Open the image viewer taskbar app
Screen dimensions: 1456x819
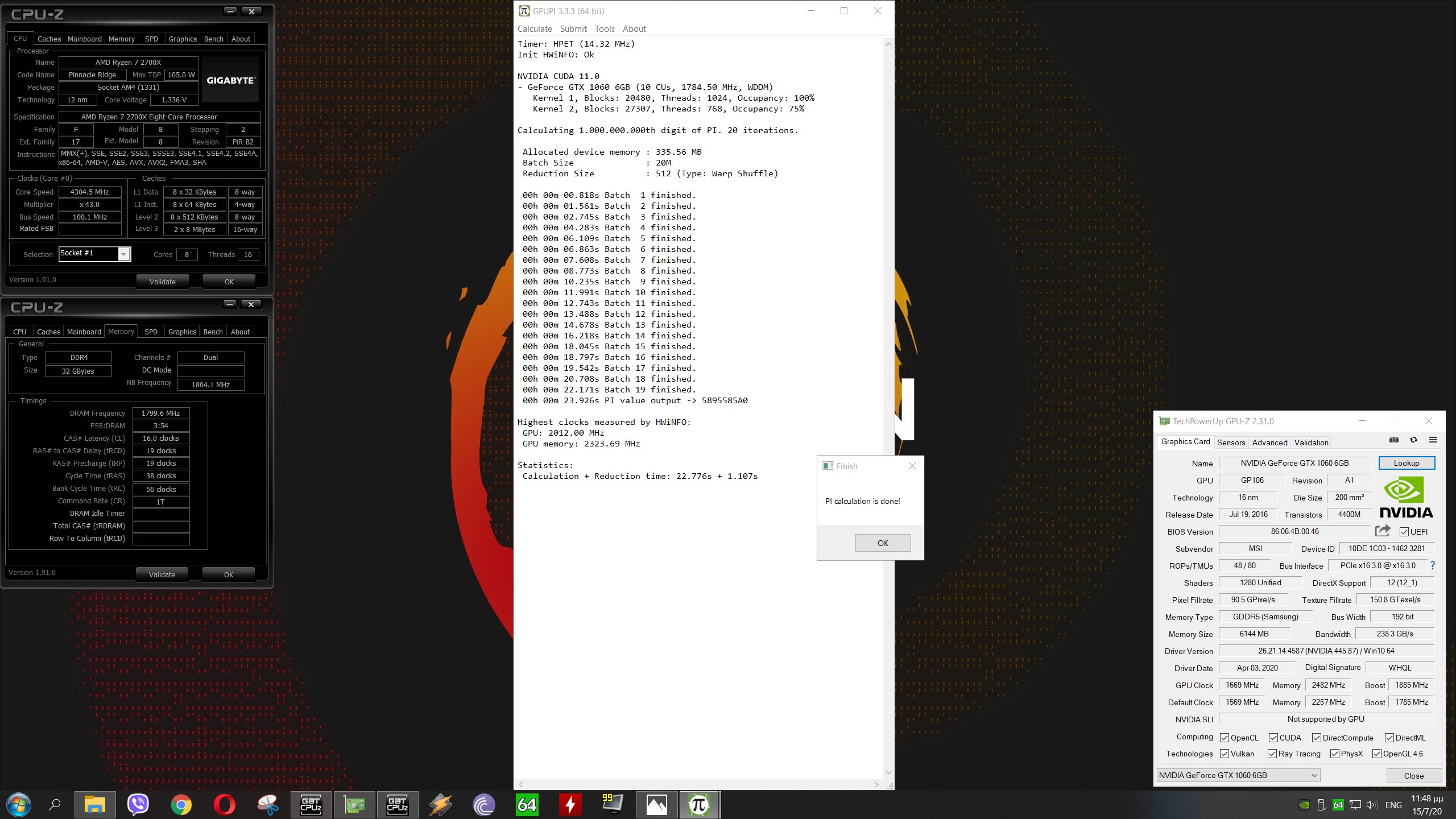pos(657,805)
